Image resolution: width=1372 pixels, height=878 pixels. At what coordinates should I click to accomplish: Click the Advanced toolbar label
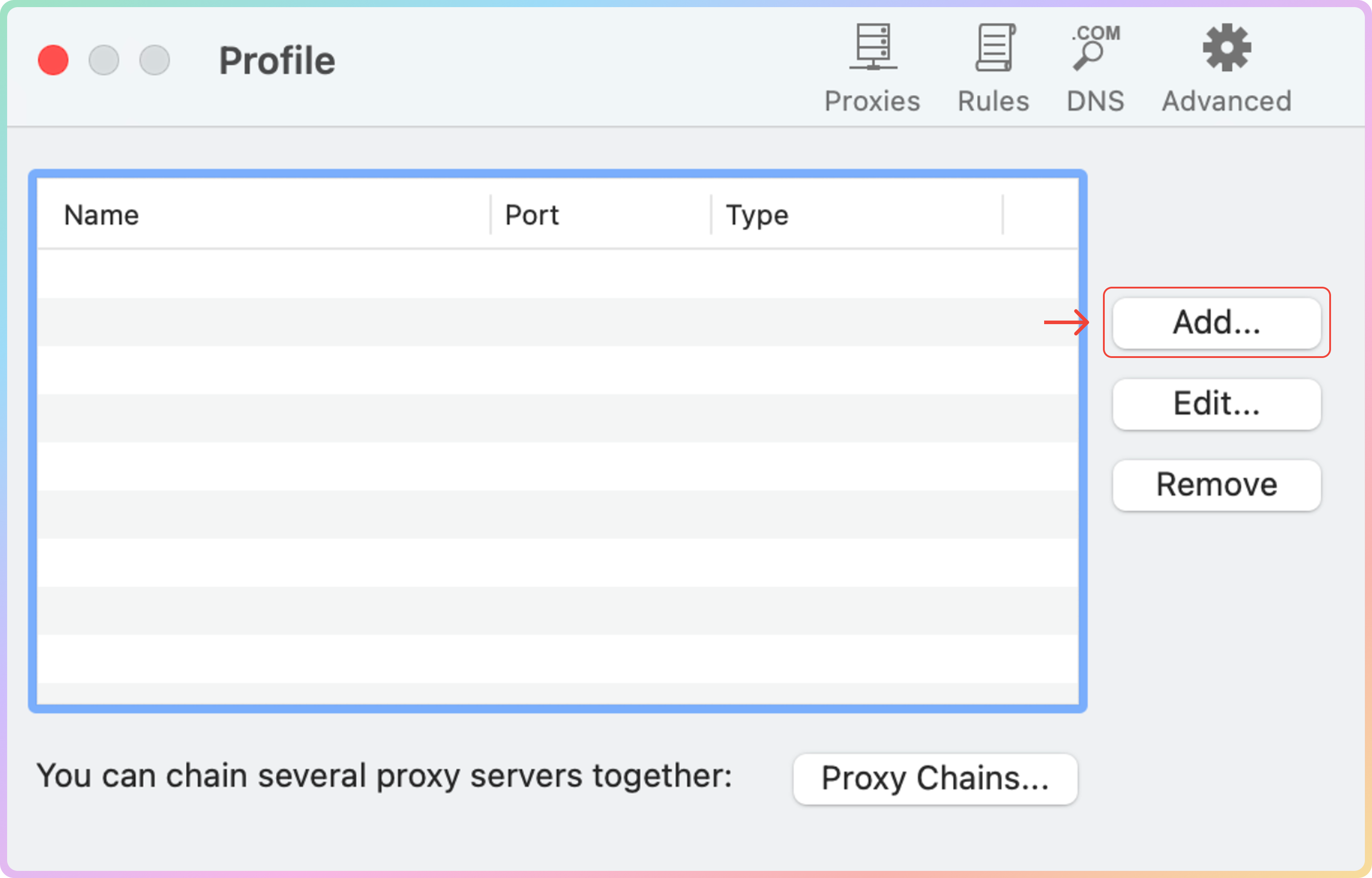(x=1227, y=102)
